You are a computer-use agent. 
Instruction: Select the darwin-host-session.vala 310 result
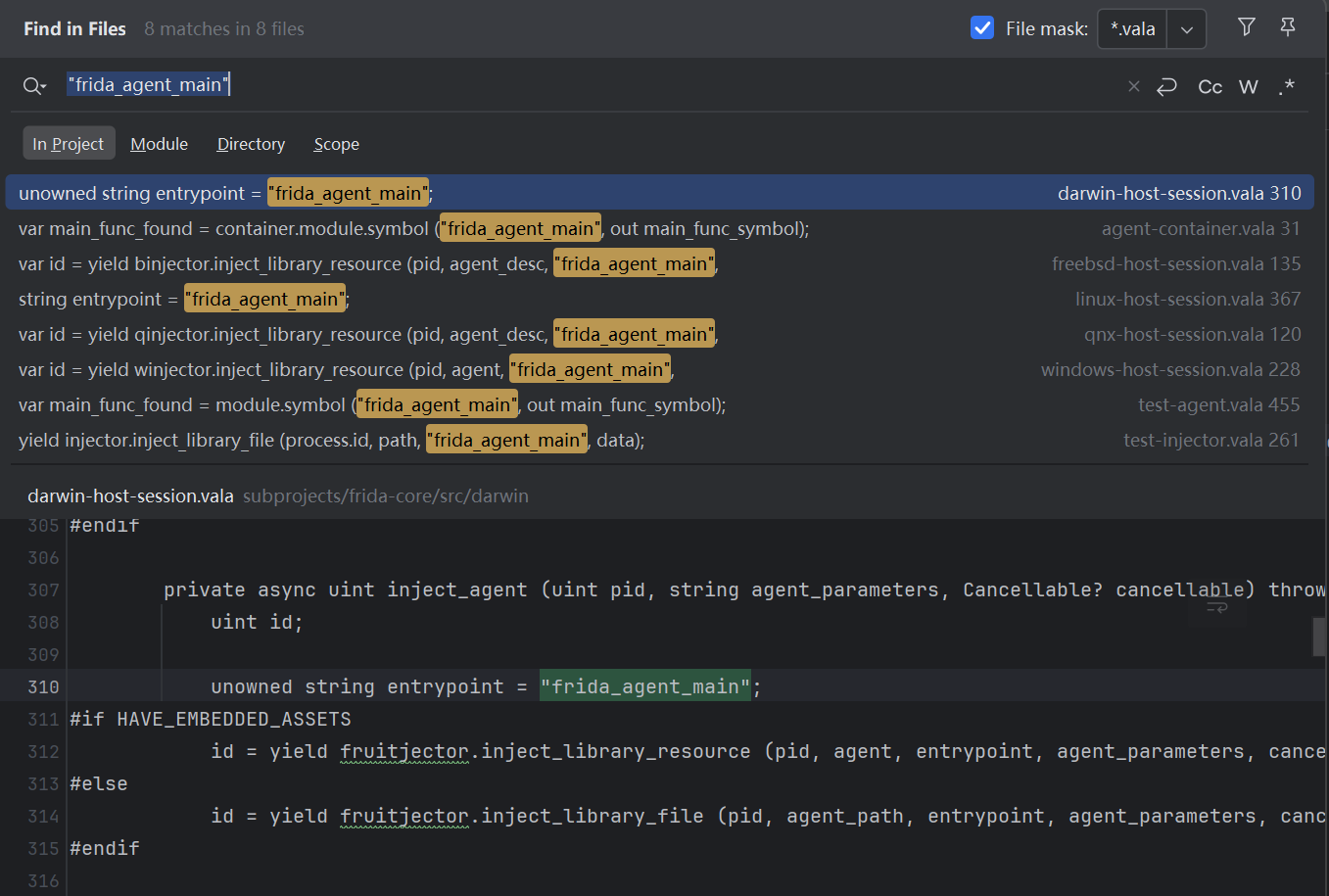pyautogui.click(x=659, y=193)
